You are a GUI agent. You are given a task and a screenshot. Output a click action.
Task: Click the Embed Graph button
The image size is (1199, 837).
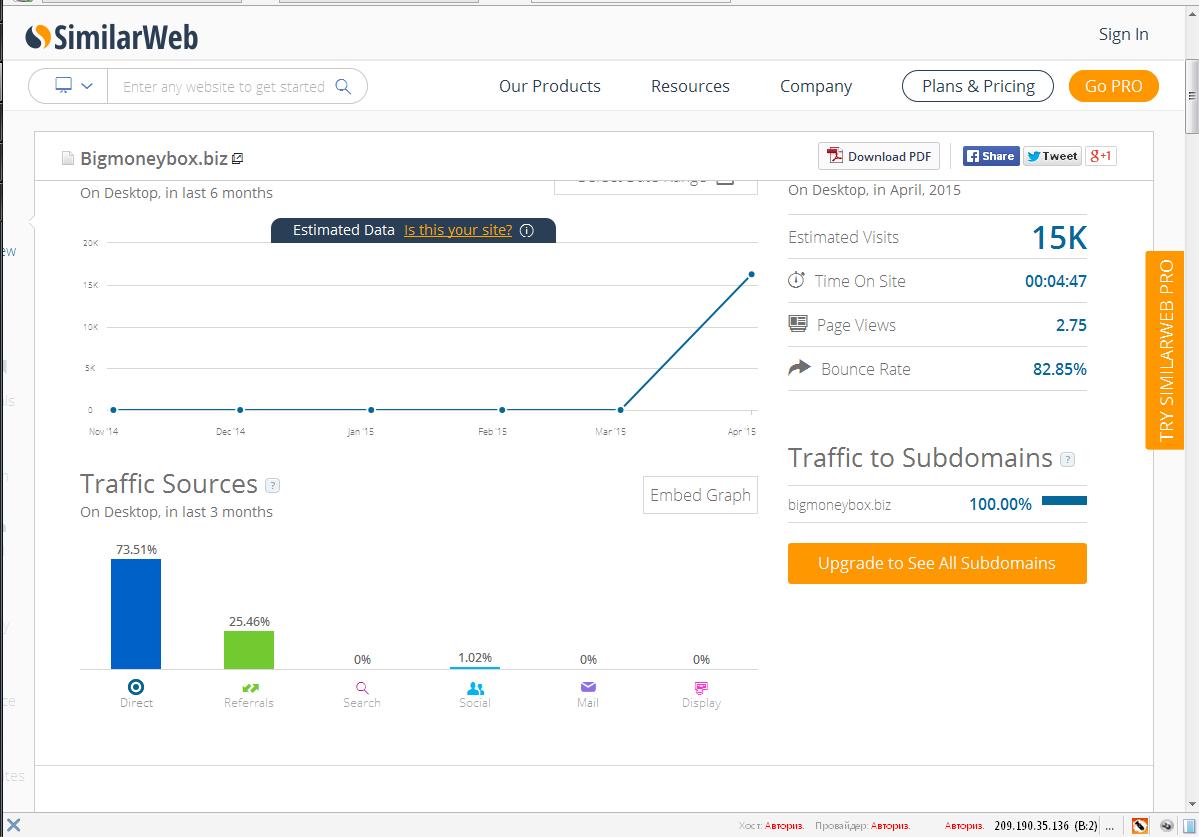point(700,495)
